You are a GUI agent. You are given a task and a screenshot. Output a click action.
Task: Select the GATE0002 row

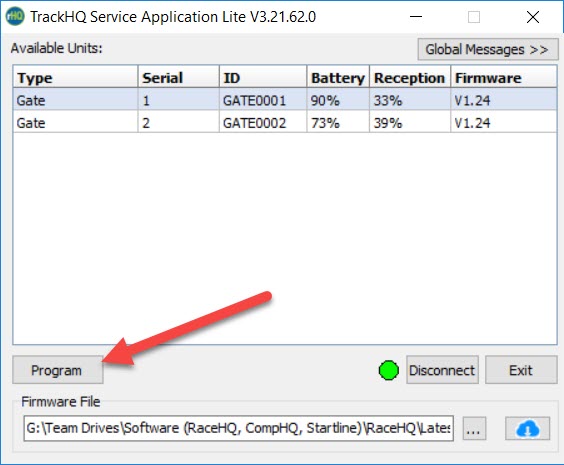[x=285, y=122]
